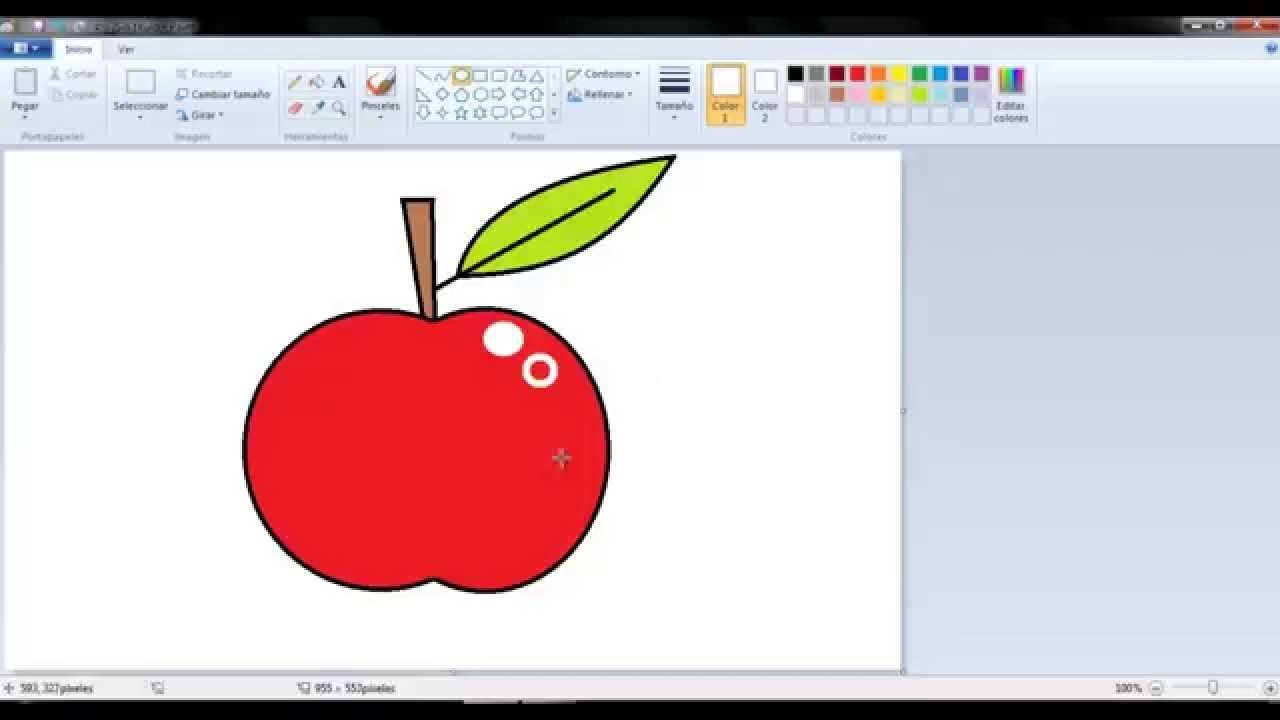Screen dimensions: 1280x720
Task: Activate the Color 2 selector
Action: pos(765,95)
